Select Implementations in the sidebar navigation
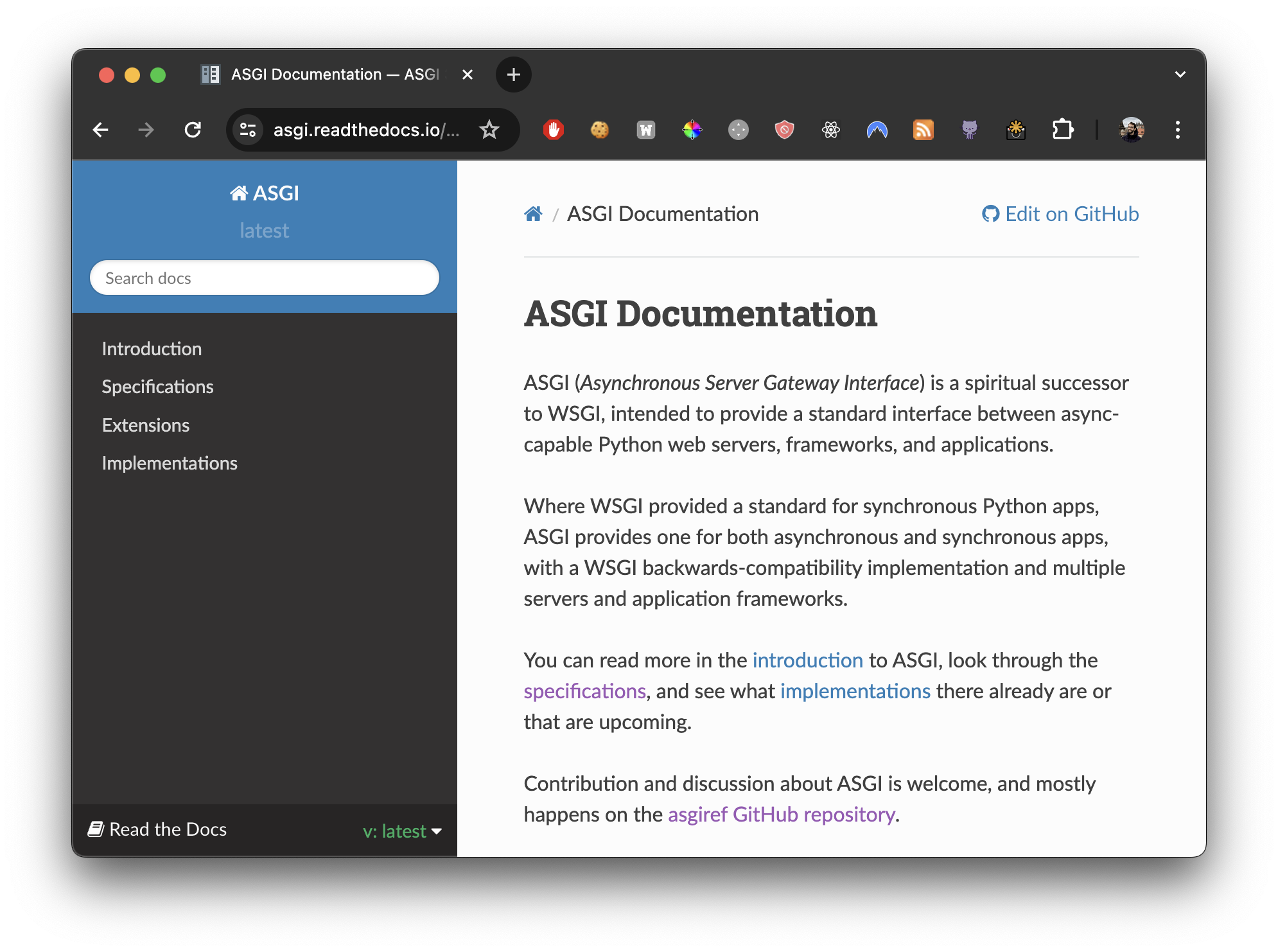The width and height of the screenshot is (1278, 952). tap(170, 463)
